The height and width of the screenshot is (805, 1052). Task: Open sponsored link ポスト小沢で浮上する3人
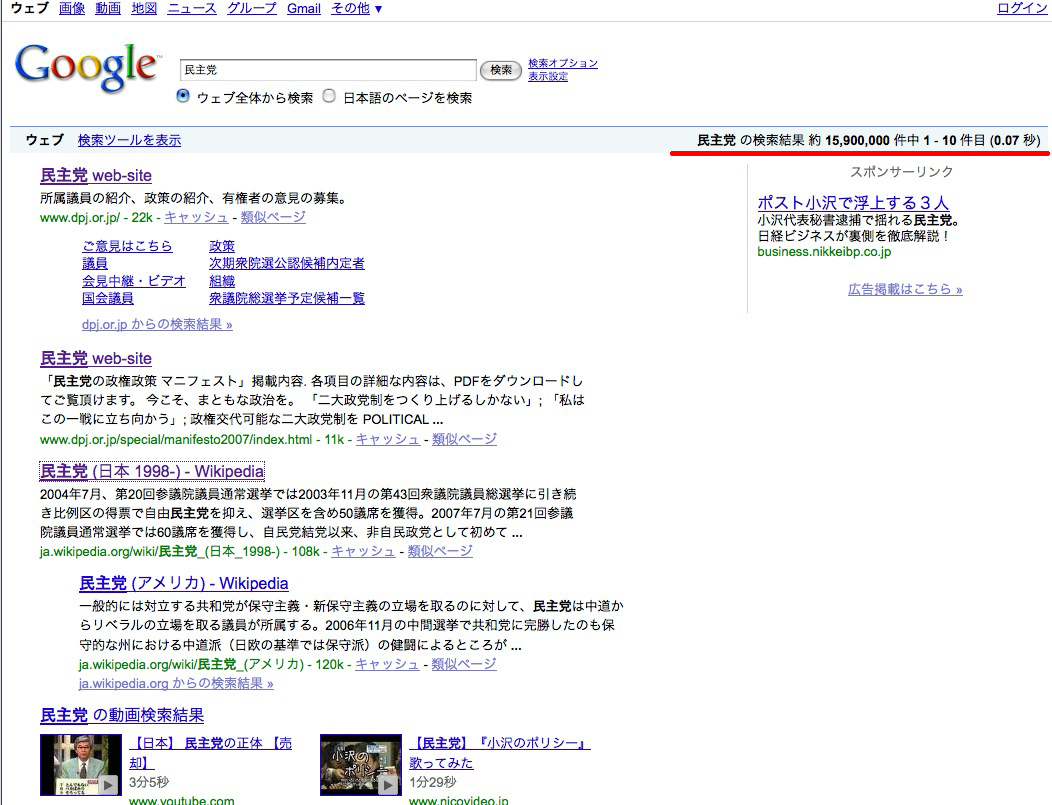pyautogui.click(x=853, y=203)
